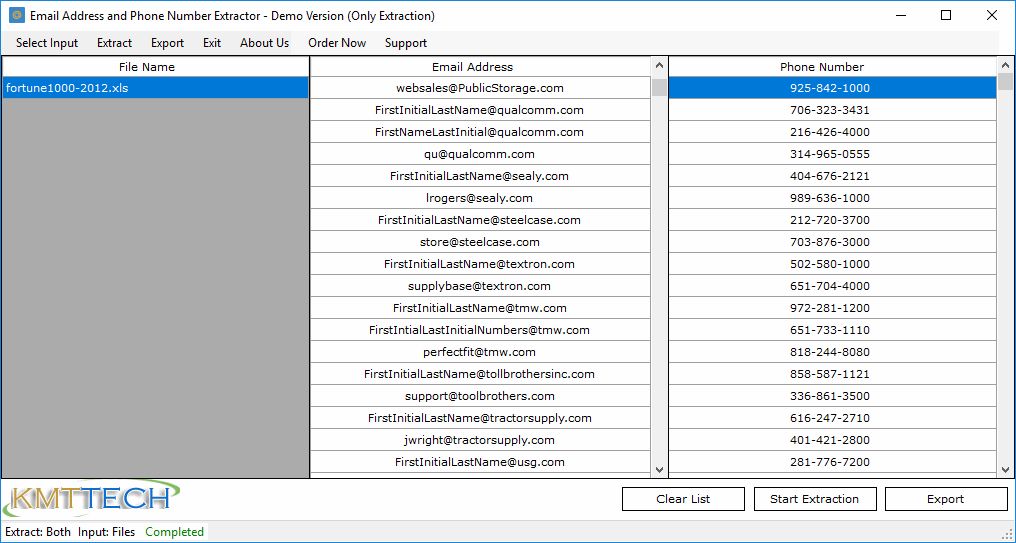
Task: Select phone number 404-676-2121
Action: (x=829, y=176)
